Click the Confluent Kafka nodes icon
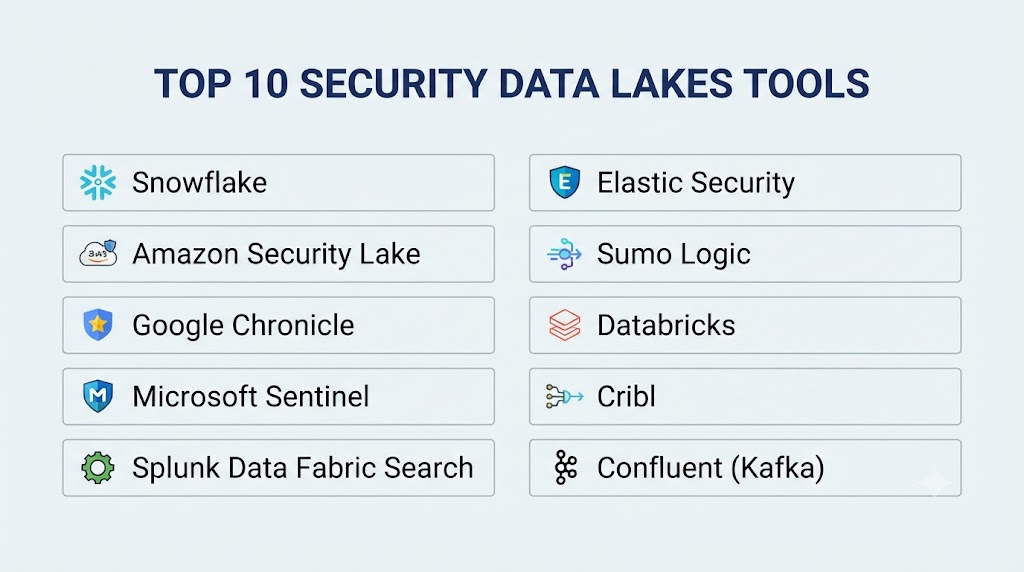The width and height of the screenshot is (1024, 572). pos(566,468)
